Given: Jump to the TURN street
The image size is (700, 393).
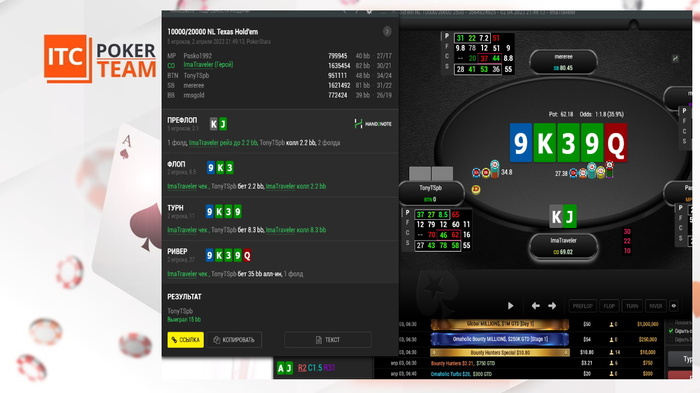Looking at the screenshot, I should pyautogui.click(x=632, y=306).
